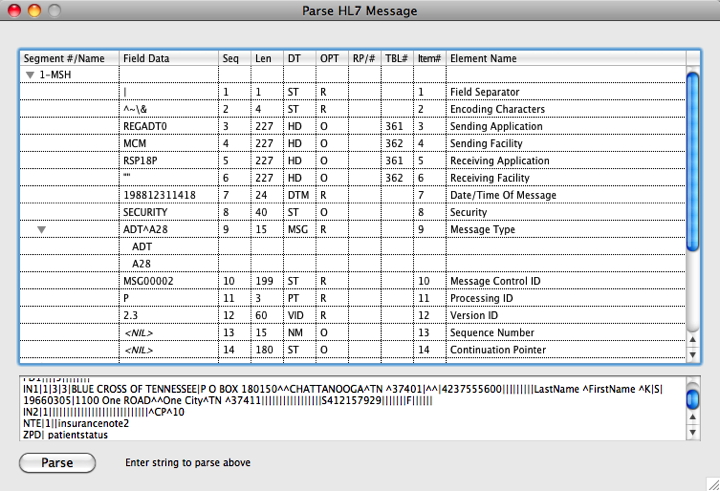Click the Field Data column header
The image size is (720, 491).
click(x=168, y=58)
